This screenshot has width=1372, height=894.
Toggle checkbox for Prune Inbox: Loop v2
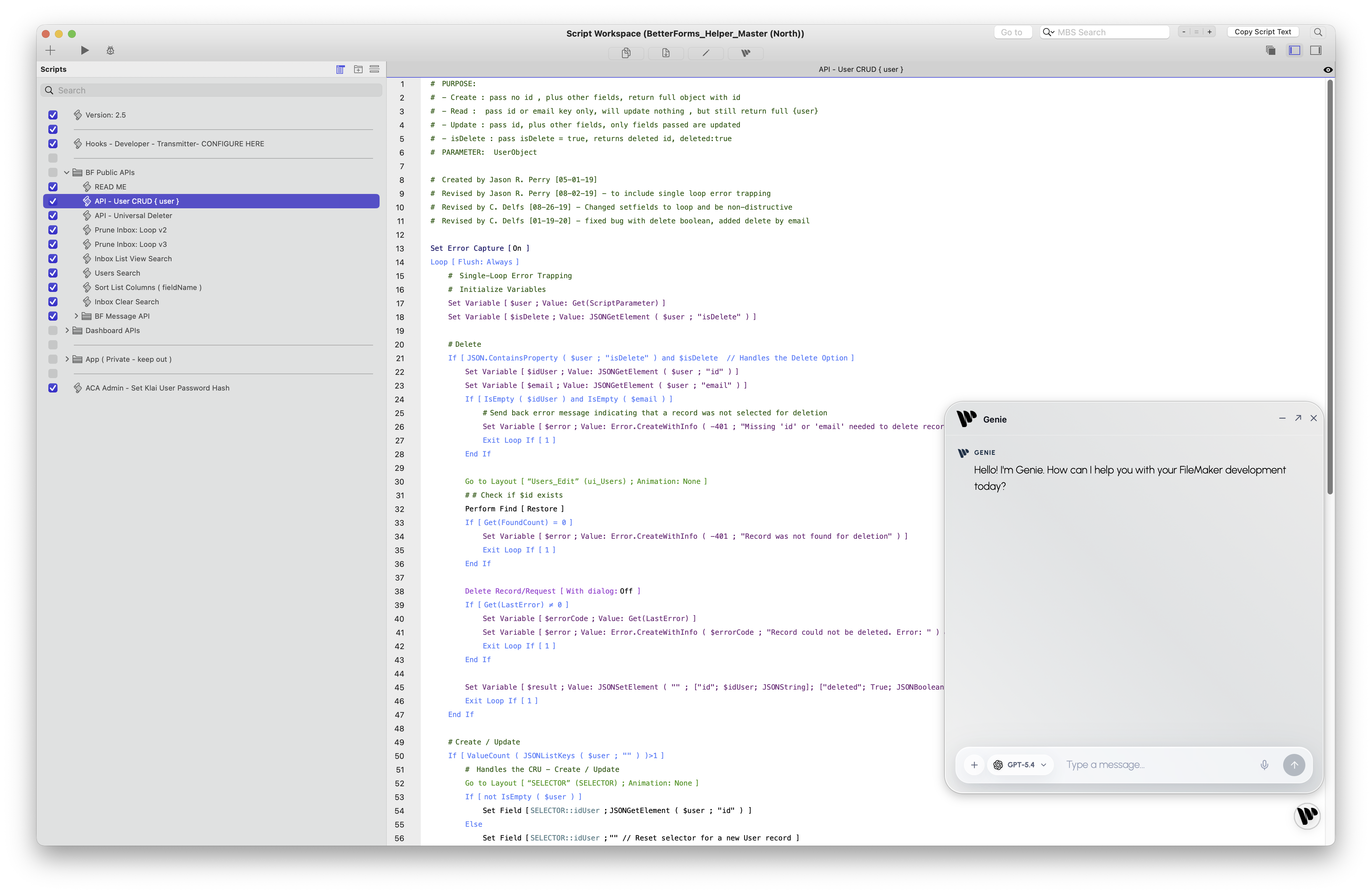(53, 231)
